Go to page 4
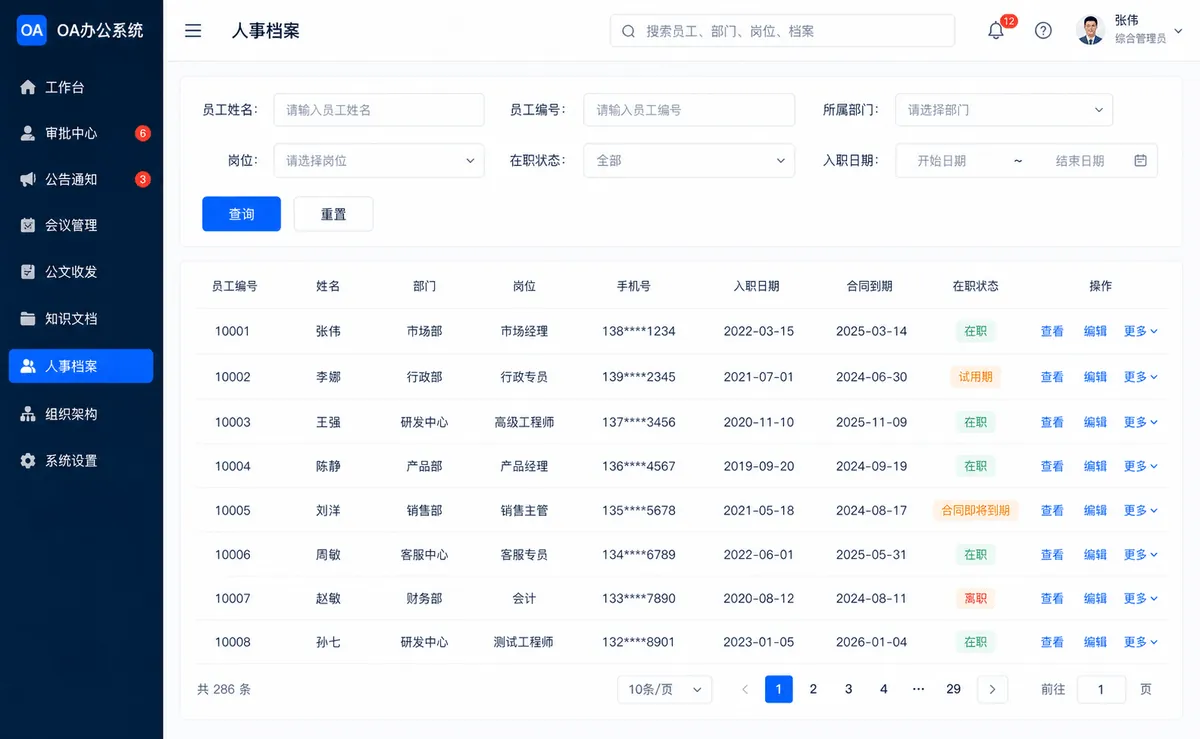This screenshot has height=739, width=1200. pyautogui.click(x=883, y=689)
